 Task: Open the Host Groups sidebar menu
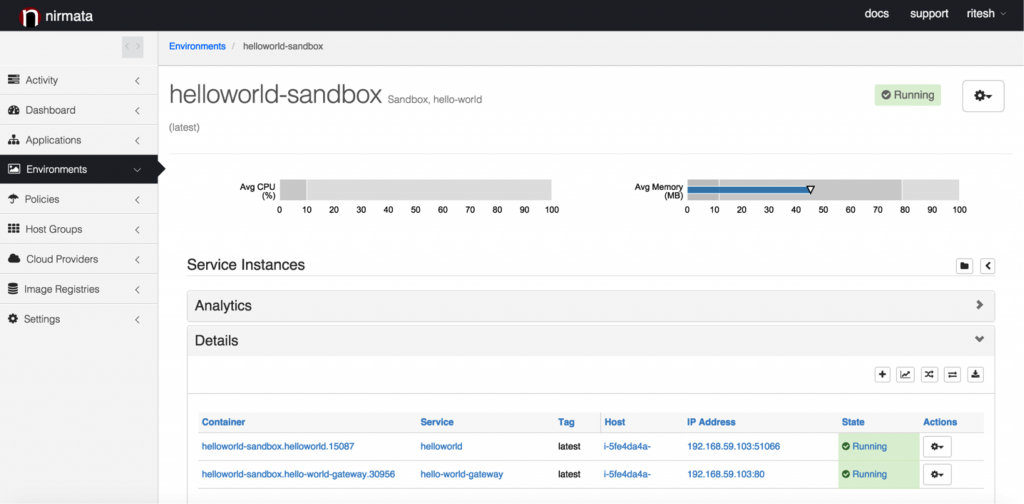(x=79, y=229)
